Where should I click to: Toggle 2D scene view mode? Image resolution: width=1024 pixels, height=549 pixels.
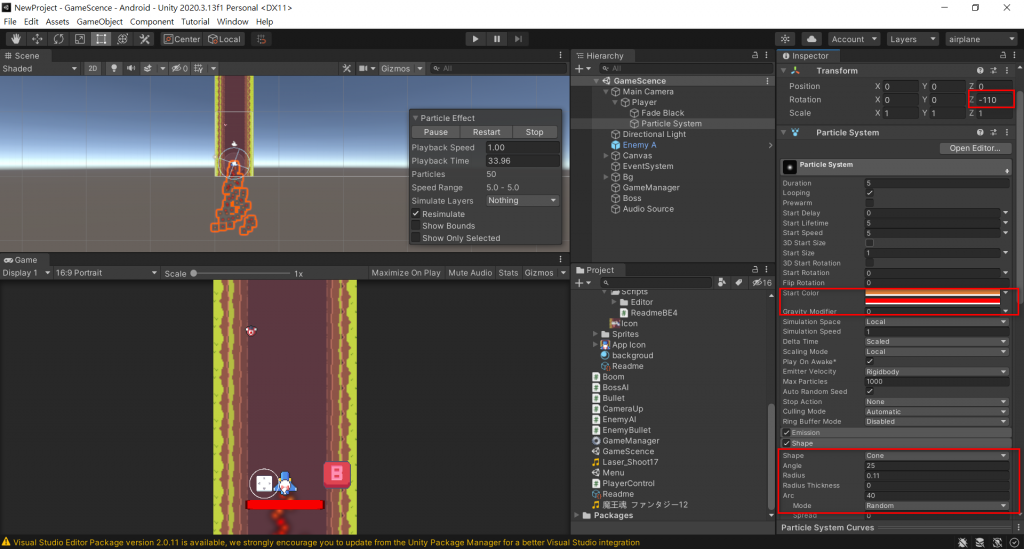tap(93, 69)
